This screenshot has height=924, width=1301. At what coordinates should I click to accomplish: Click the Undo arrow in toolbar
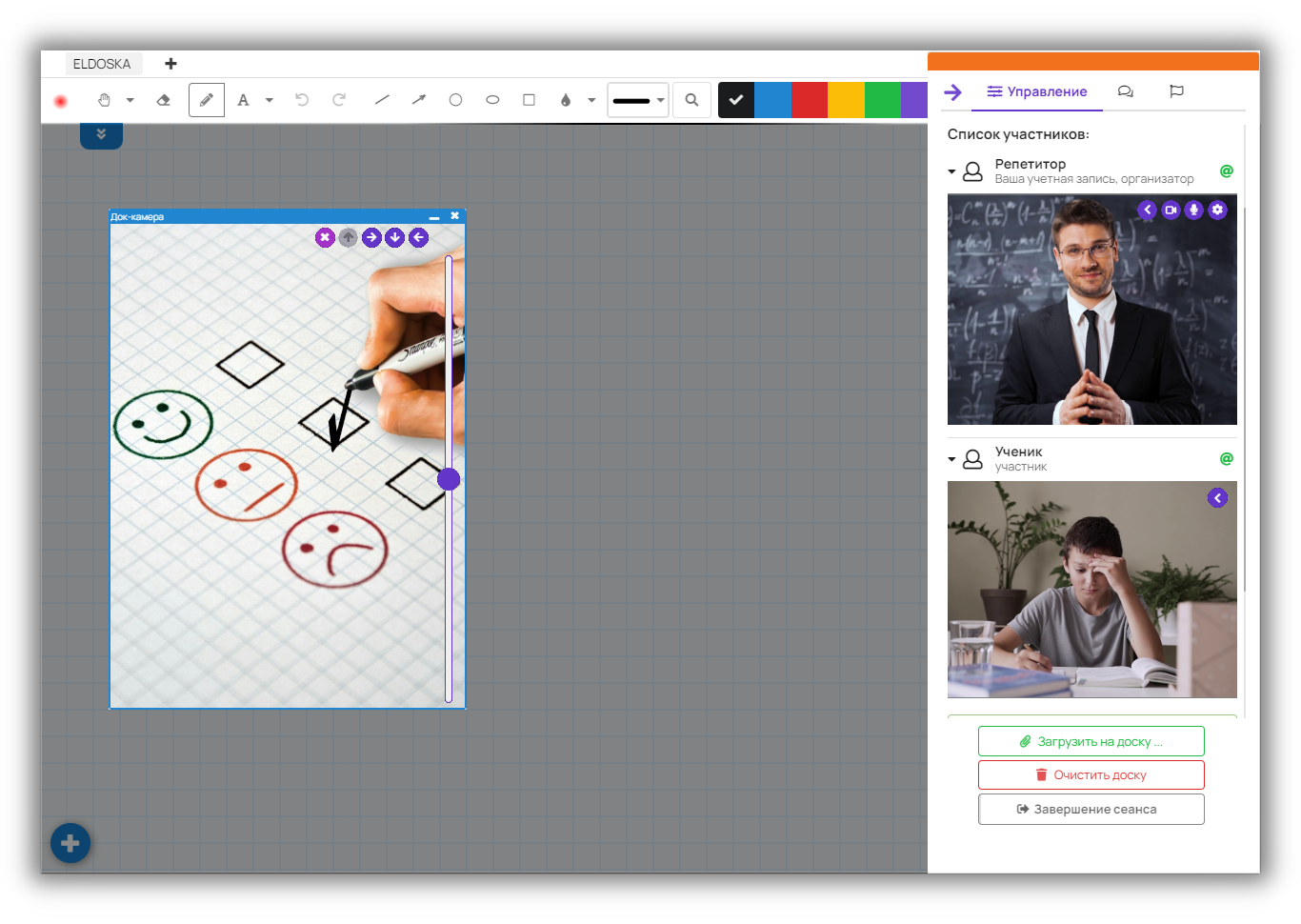click(302, 100)
